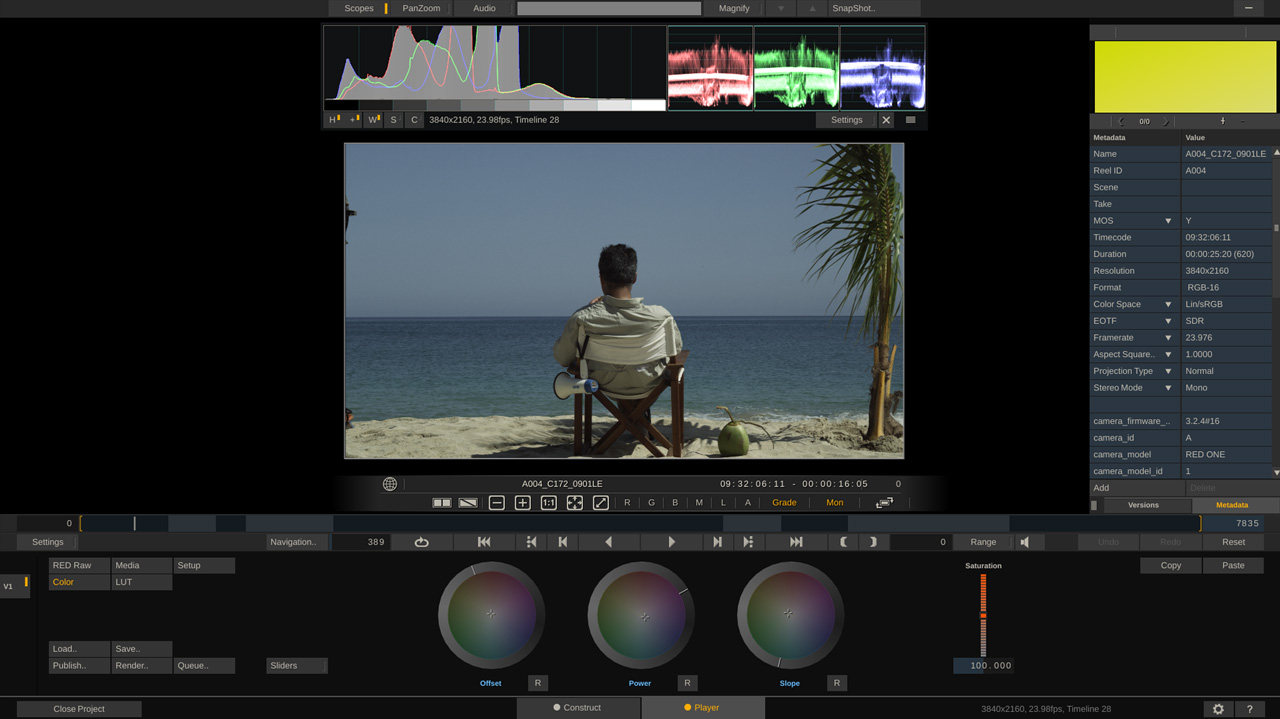Enable loop playback in the transport bar
Viewport: 1280px width, 719px height.
pos(421,541)
